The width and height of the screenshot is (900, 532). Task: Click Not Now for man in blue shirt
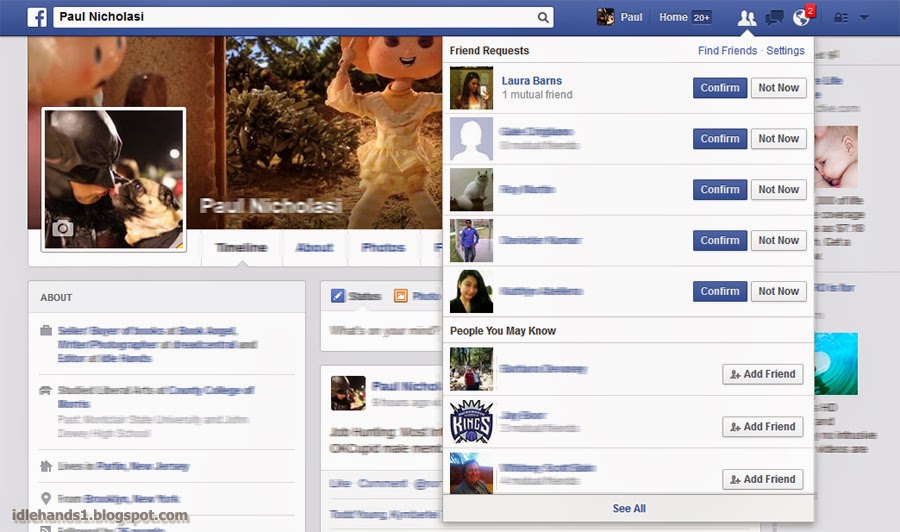(x=778, y=240)
